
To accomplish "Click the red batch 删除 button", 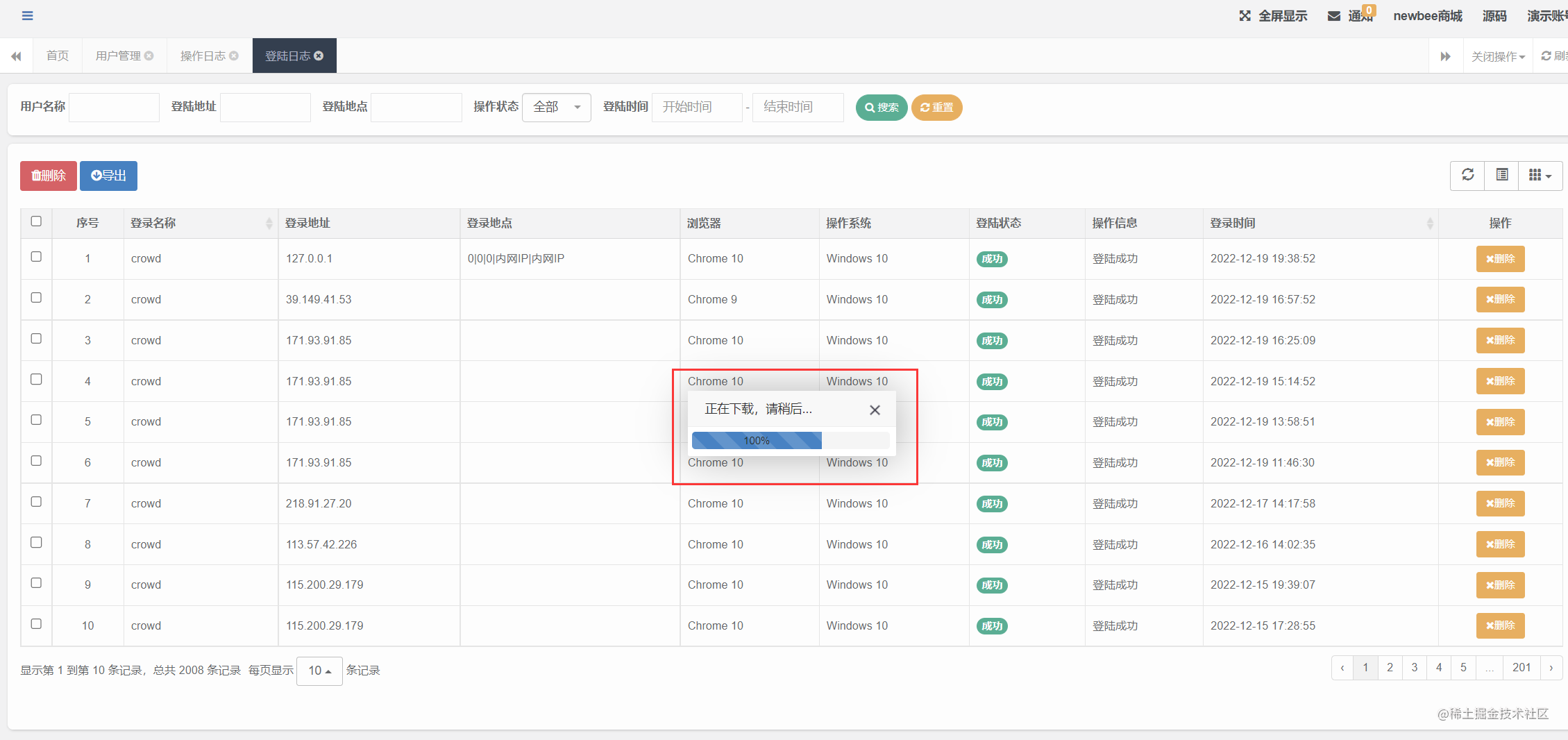I will [x=49, y=176].
